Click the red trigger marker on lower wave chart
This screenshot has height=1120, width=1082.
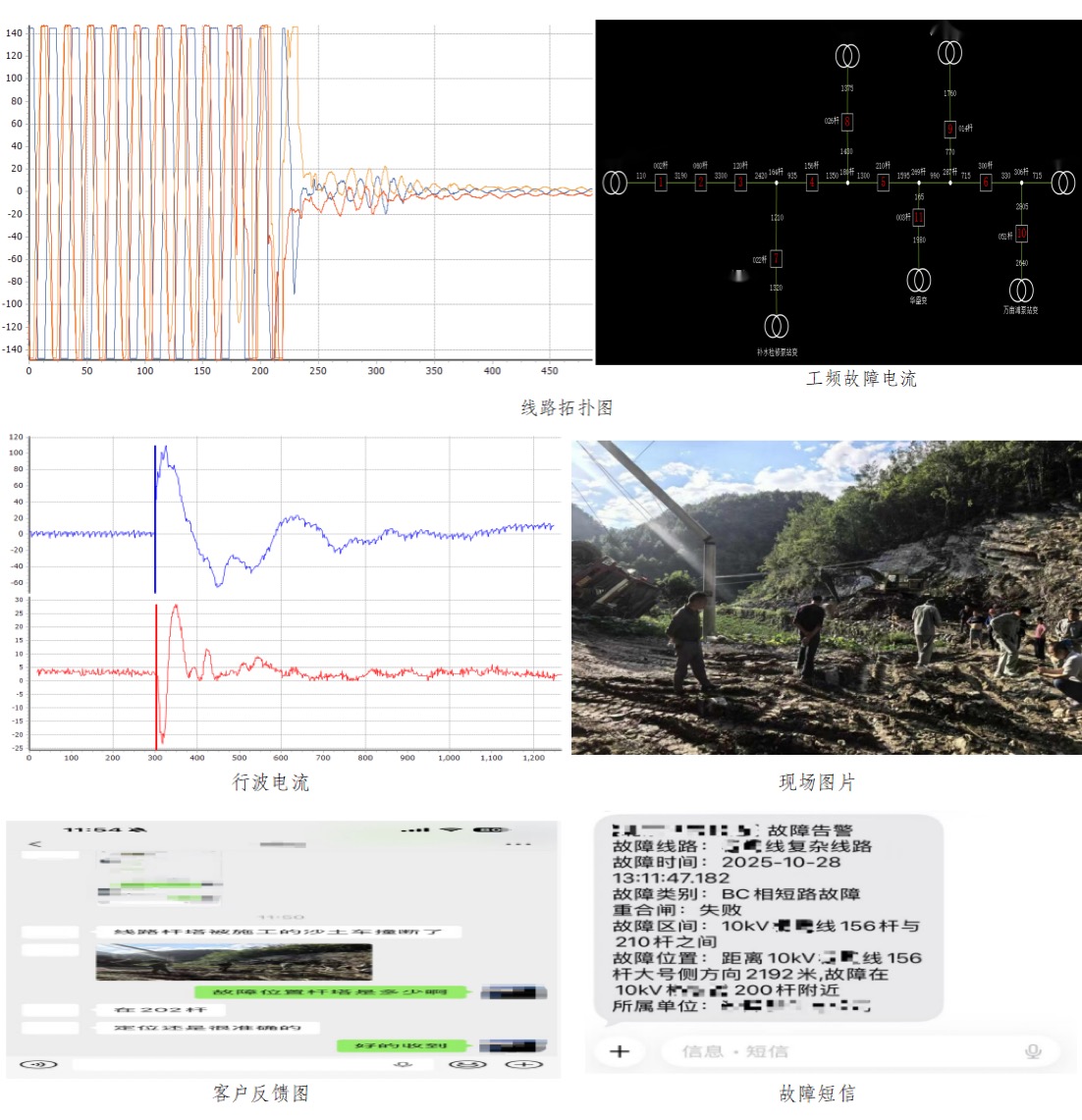tap(156, 676)
